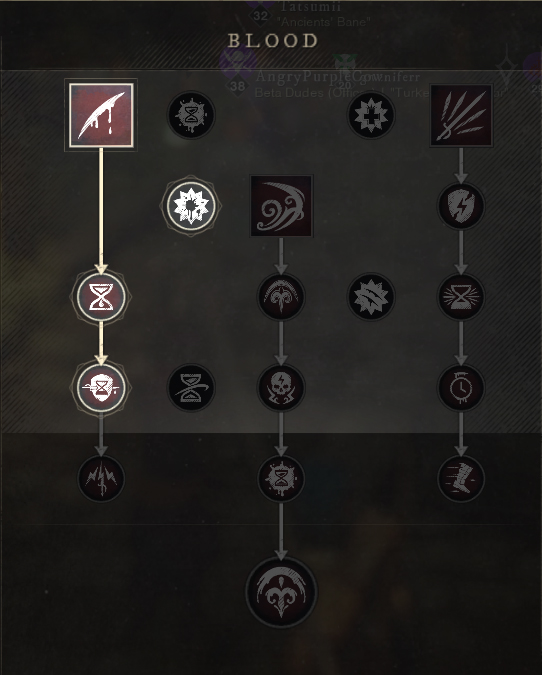Pick the skull with lightning passive node
The image size is (542, 675).
pos(281,387)
